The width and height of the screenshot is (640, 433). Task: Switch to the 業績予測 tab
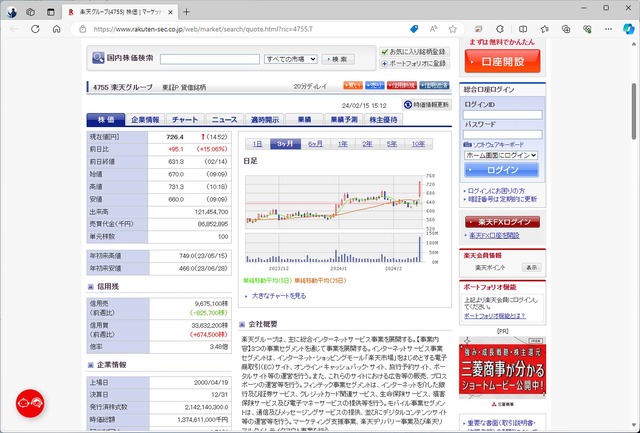click(344, 120)
